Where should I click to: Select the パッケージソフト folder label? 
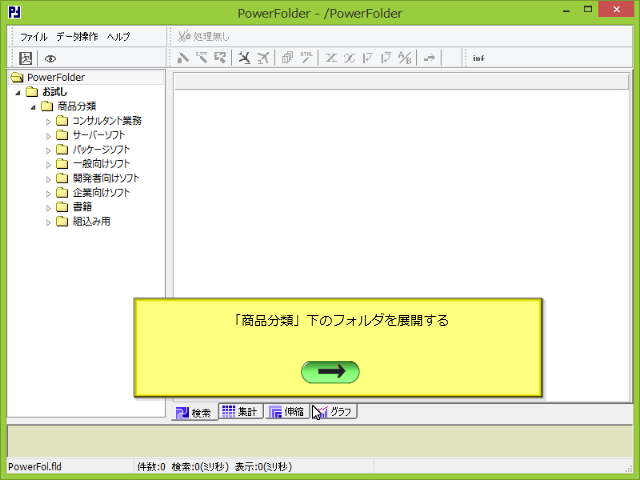pos(101,149)
